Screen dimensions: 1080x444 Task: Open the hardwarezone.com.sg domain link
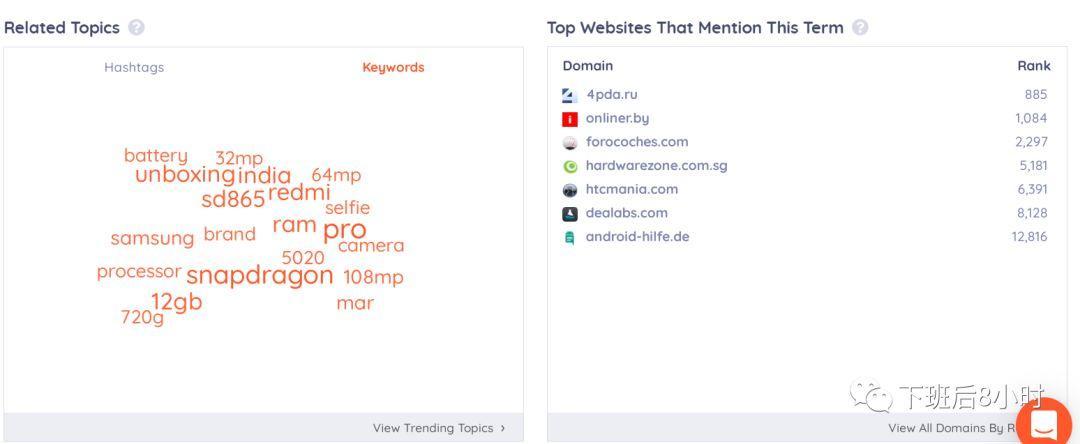tap(656, 166)
